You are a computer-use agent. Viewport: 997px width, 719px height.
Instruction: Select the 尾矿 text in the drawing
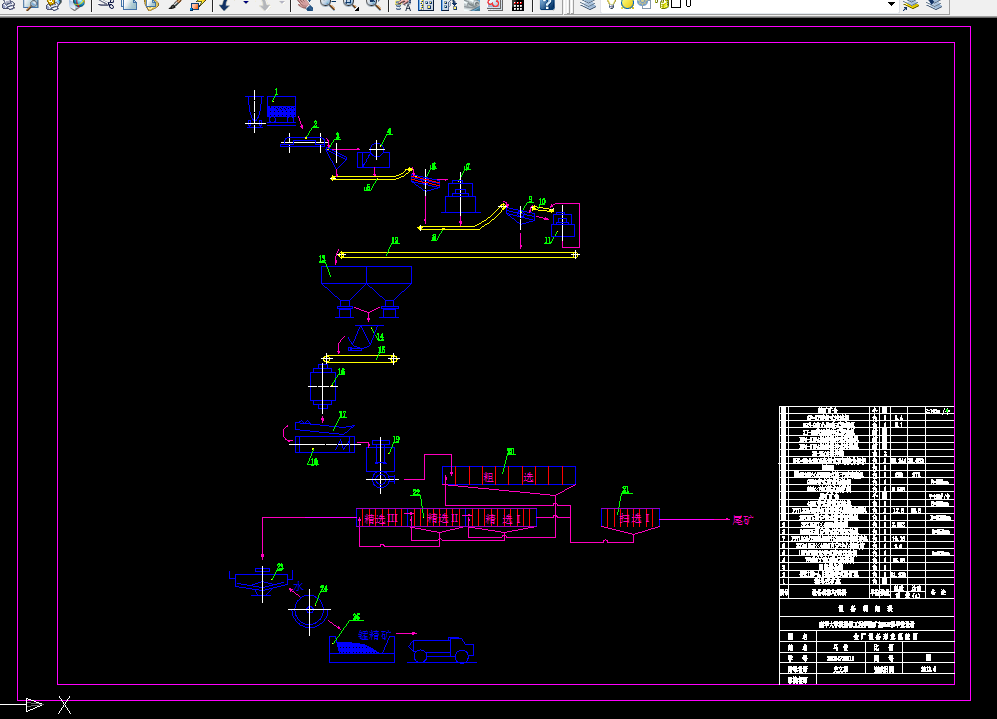pos(743,520)
